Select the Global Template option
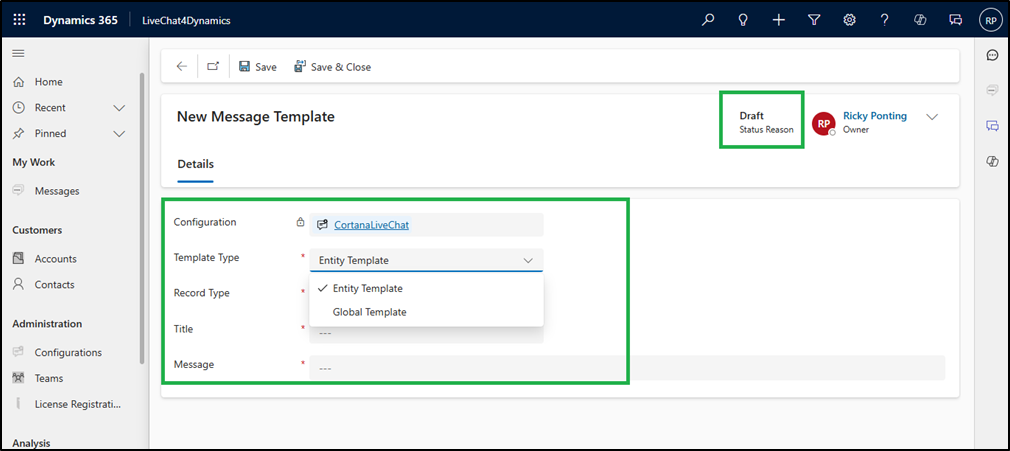The width and height of the screenshot is (1010, 451). click(x=369, y=312)
